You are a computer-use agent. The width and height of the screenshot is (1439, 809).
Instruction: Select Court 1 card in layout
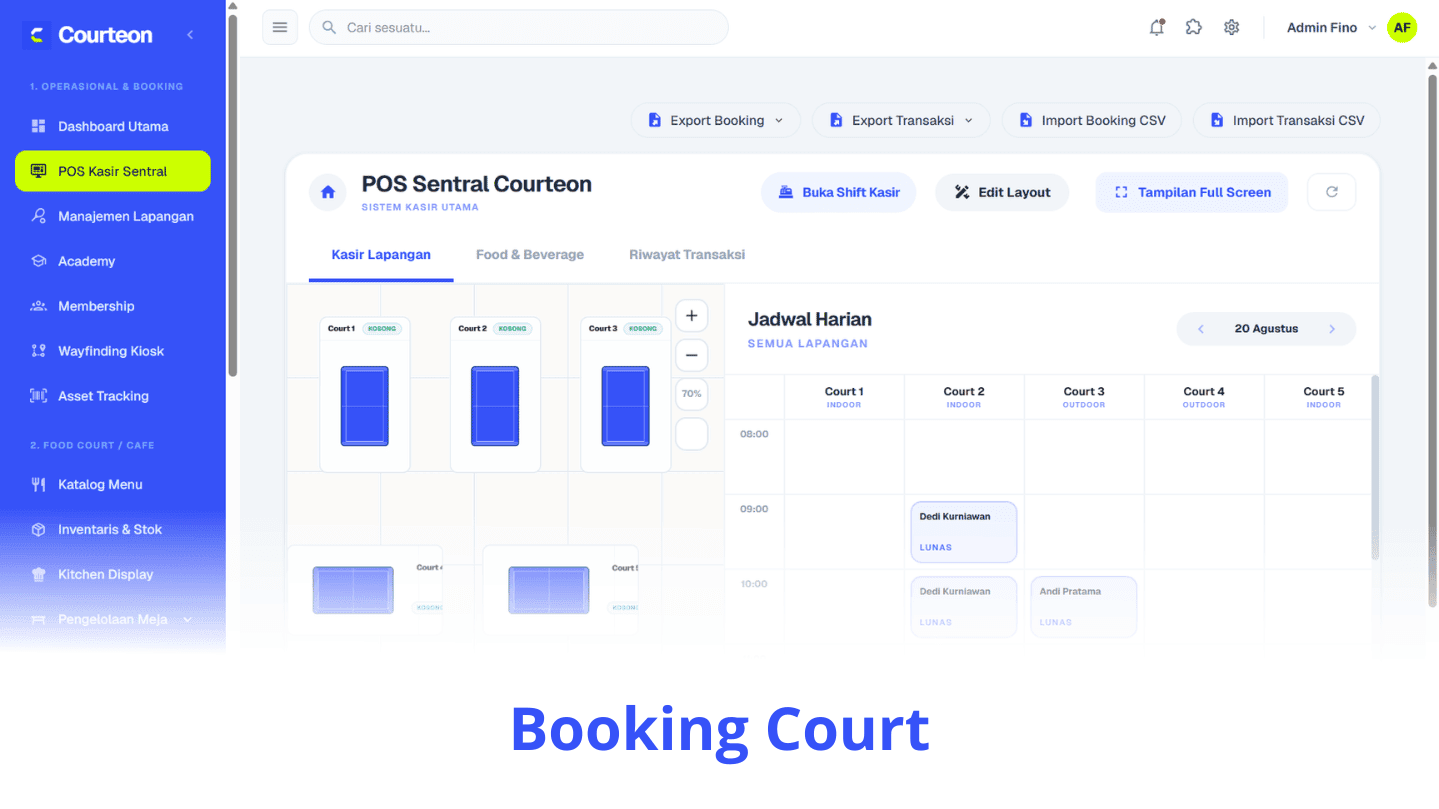(365, 394)
